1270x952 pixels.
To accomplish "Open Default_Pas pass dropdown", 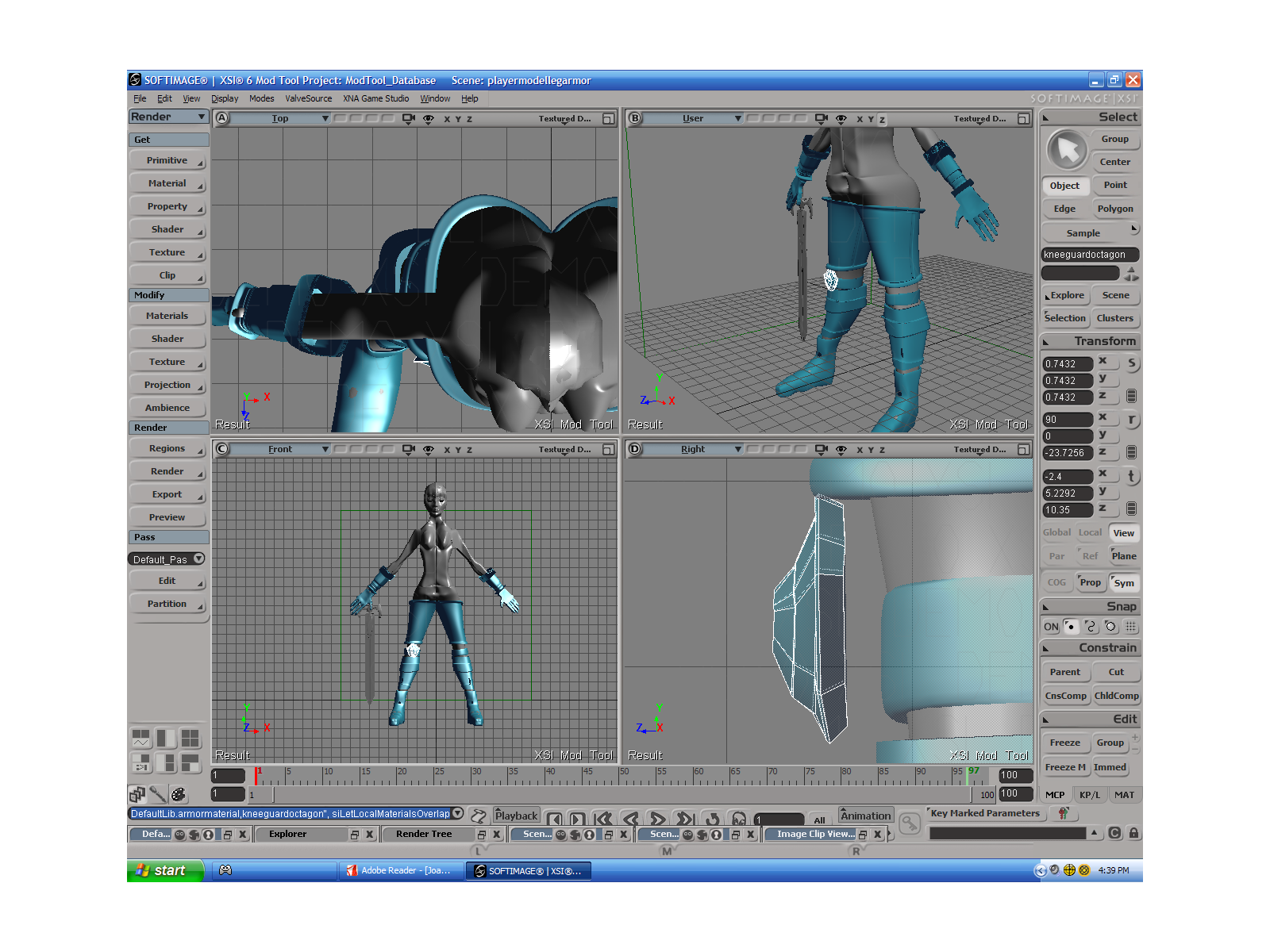I will click(x=167, y=559).
